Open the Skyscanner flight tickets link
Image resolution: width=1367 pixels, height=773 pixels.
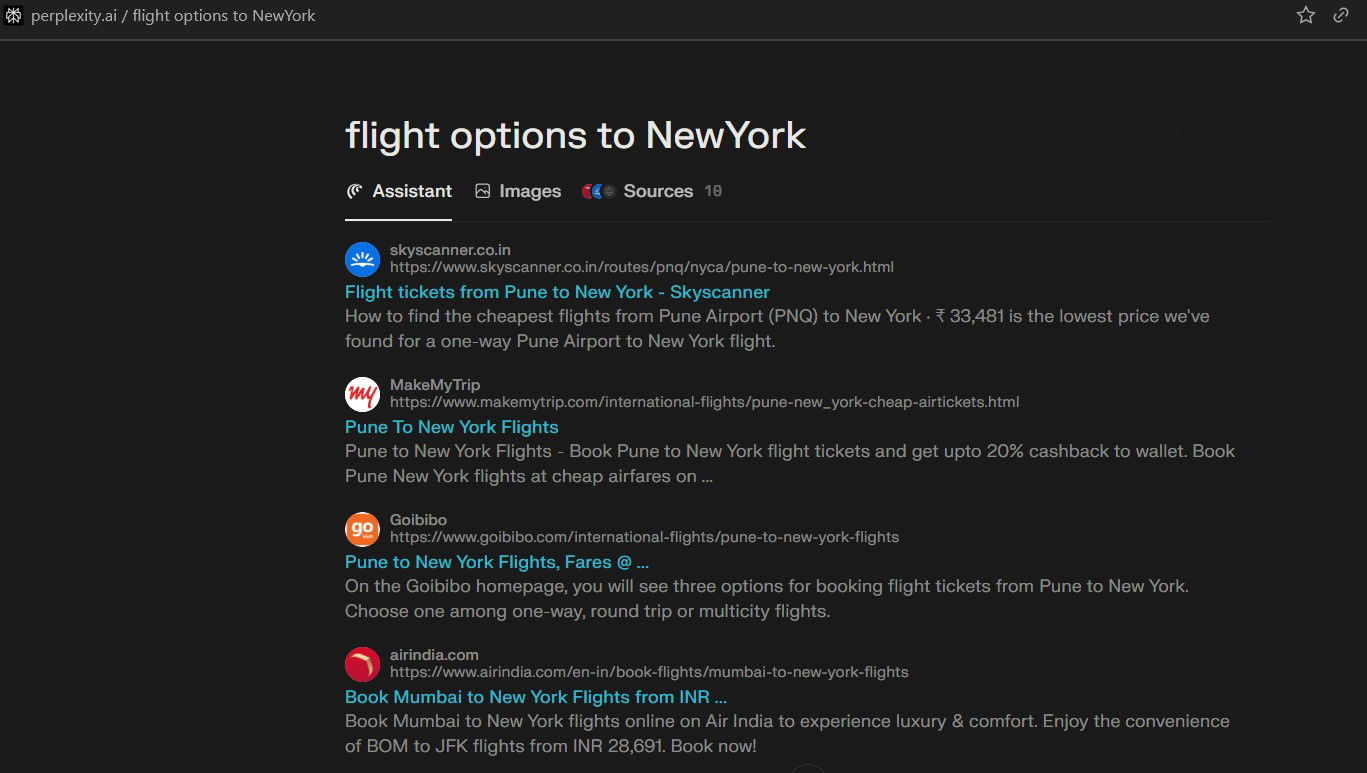click(557, 291)
